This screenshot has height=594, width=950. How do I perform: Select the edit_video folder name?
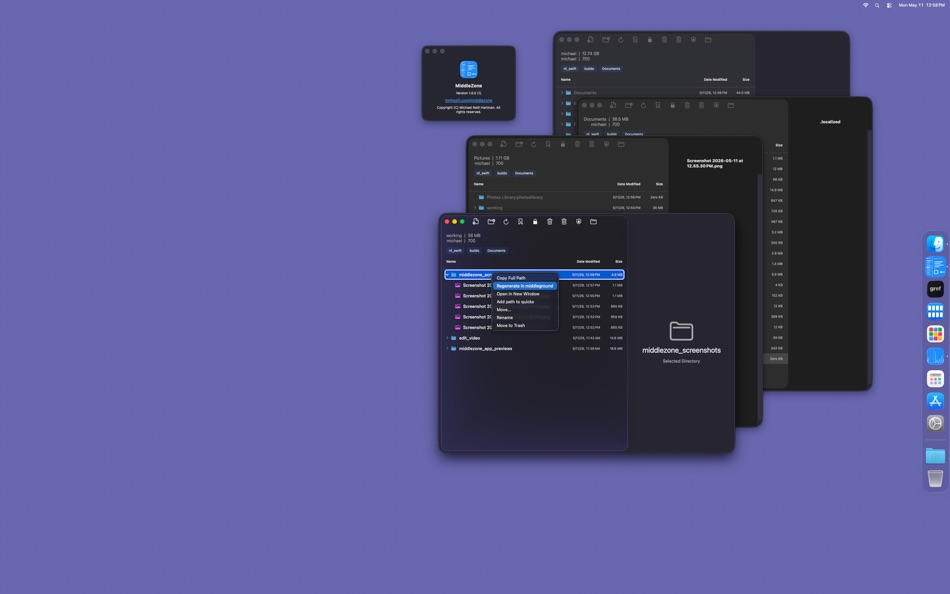point(469,338)
